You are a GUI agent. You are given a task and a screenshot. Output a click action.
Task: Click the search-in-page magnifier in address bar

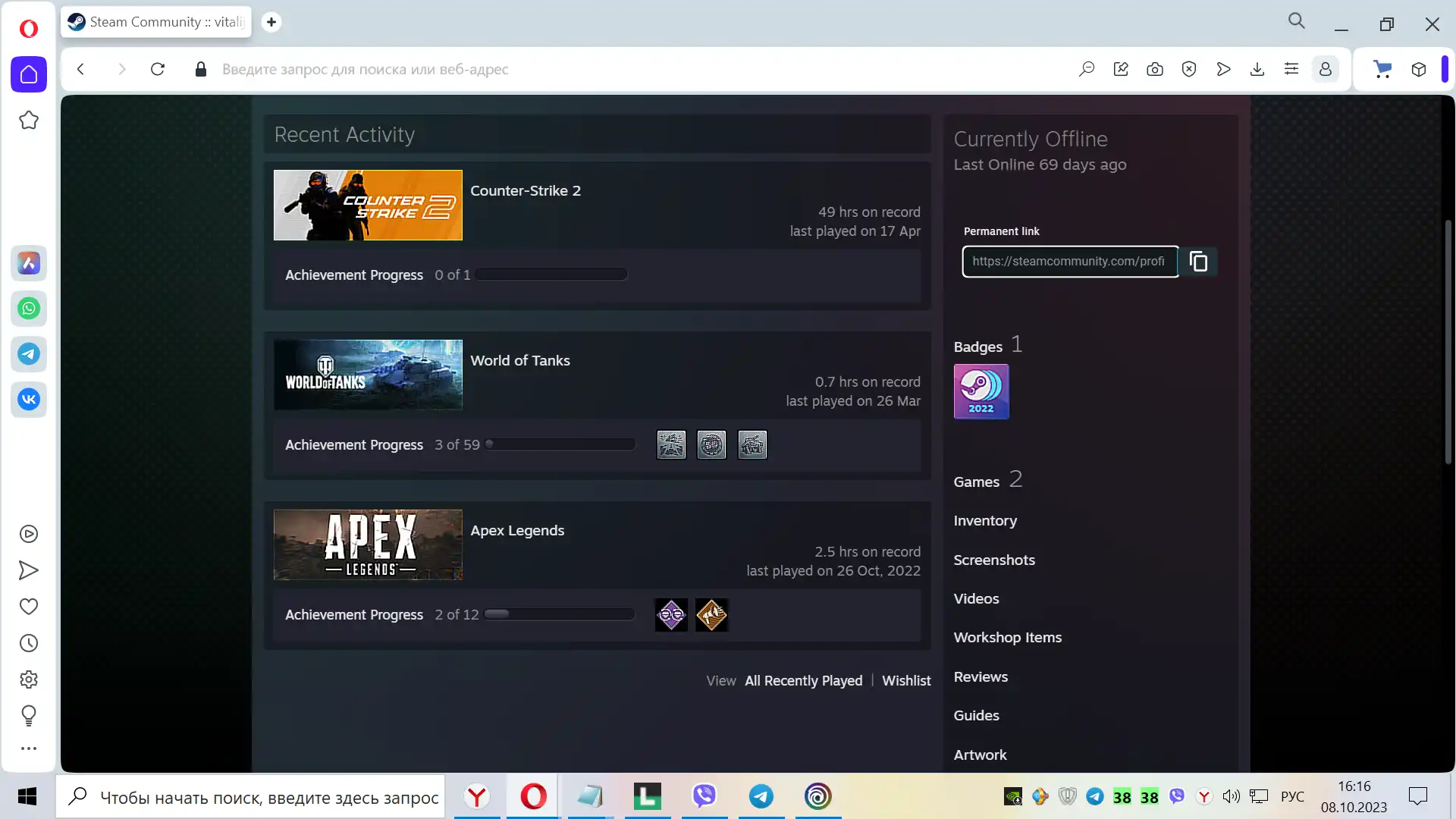[x=1087, y=69]
